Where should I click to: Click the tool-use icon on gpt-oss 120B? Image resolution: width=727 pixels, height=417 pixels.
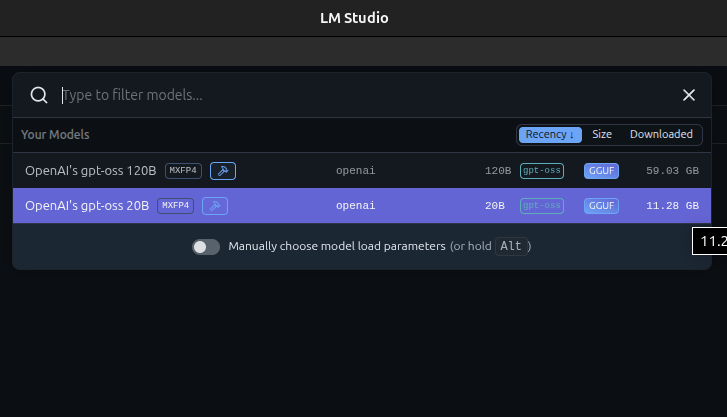pos(223,171)
